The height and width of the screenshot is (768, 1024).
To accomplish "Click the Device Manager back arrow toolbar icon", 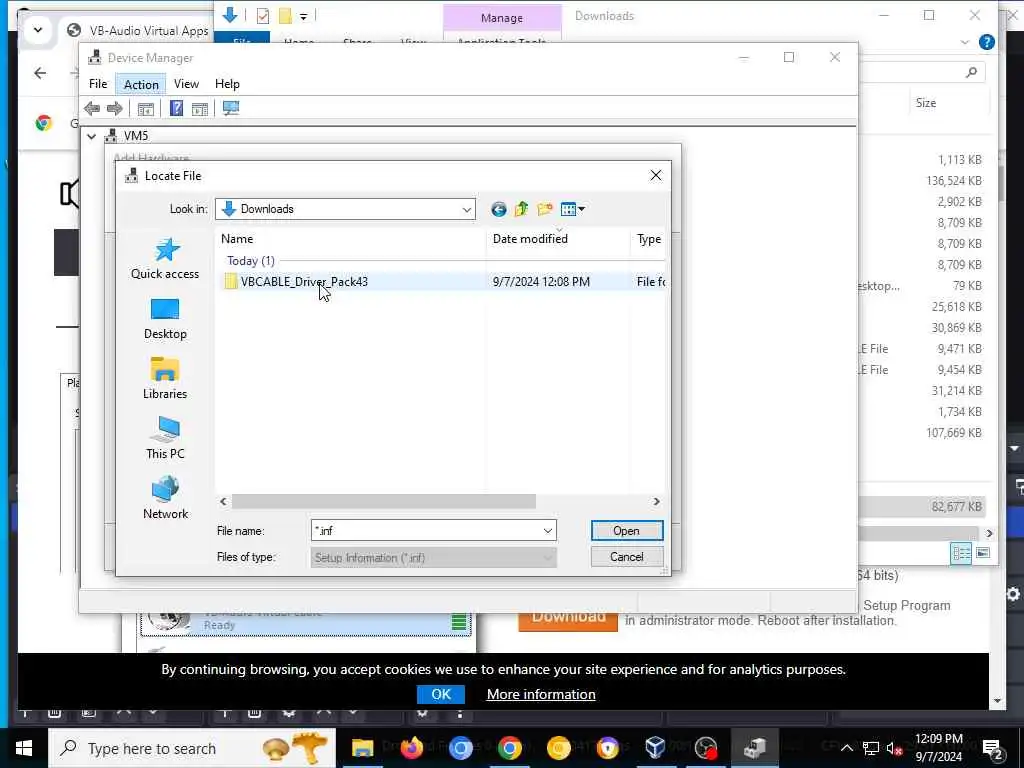I will coord(92,108).
